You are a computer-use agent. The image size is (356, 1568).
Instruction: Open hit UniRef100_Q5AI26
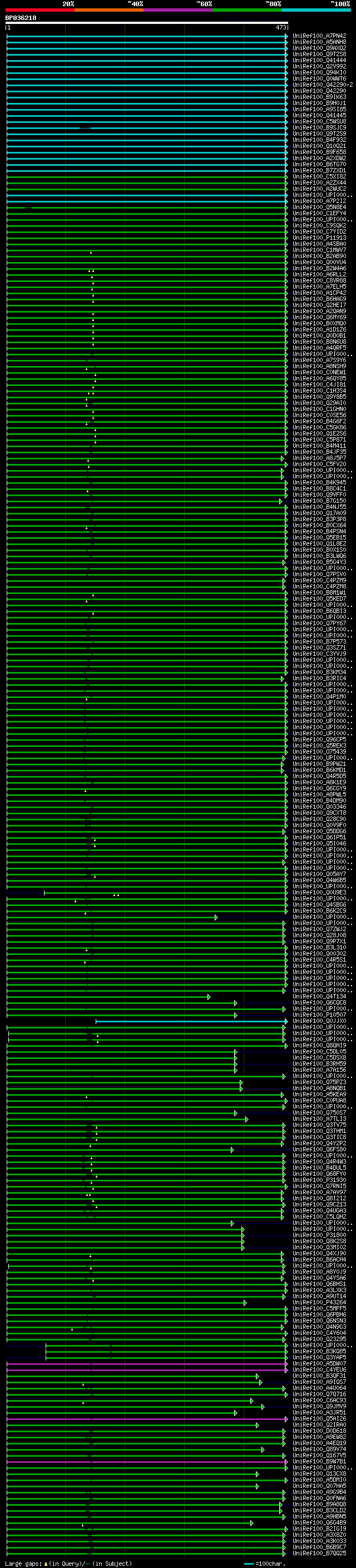pos(319,1419)
